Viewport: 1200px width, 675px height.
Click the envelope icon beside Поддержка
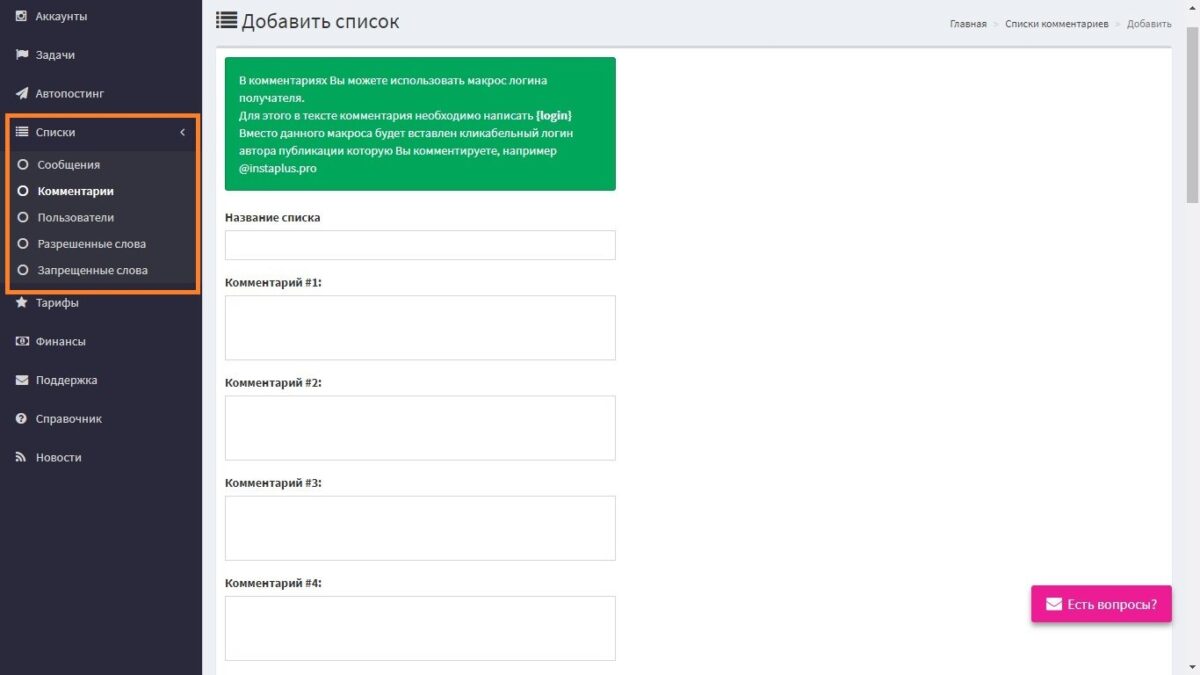coord(21,380)
